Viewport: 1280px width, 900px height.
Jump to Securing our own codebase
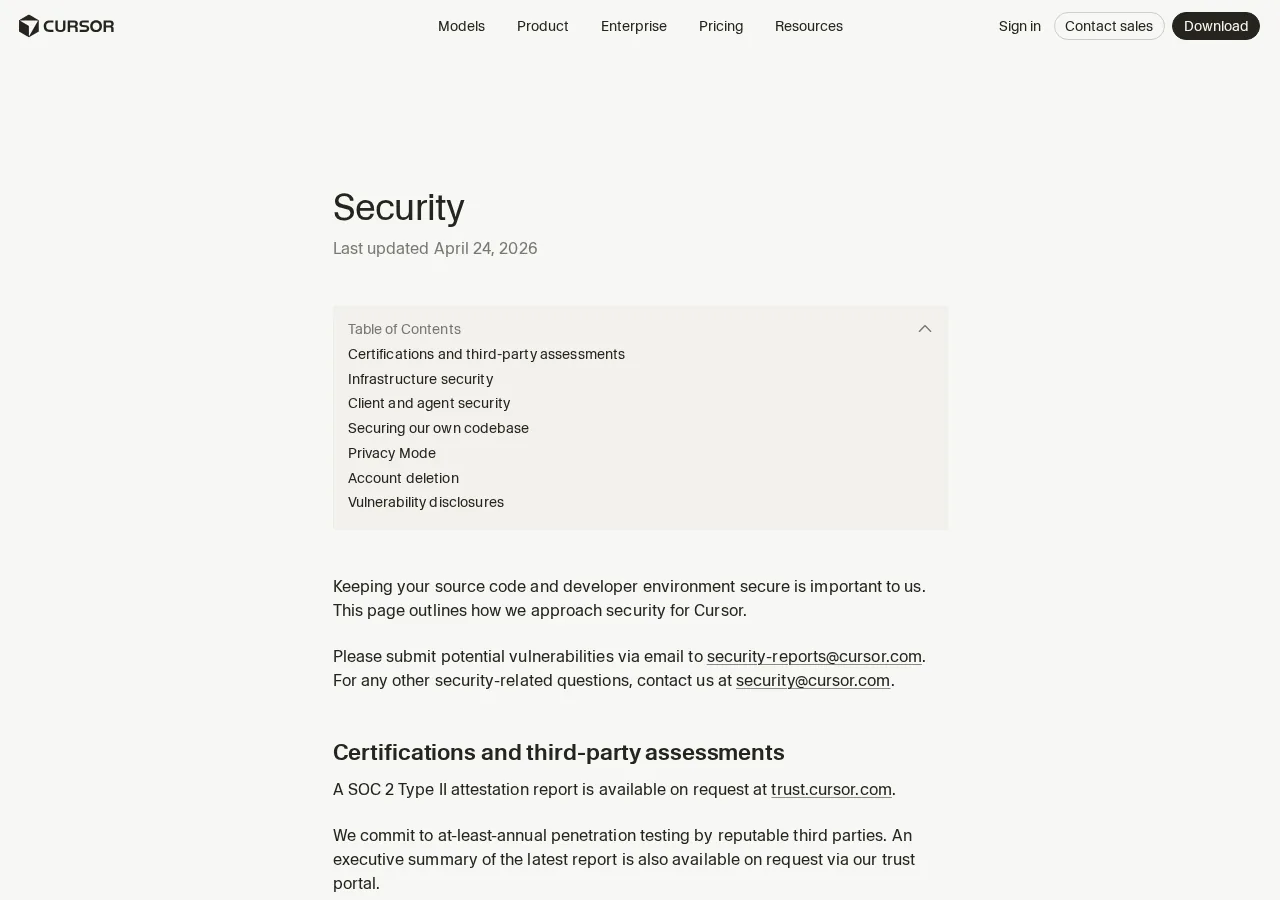(x=438, y=428)
